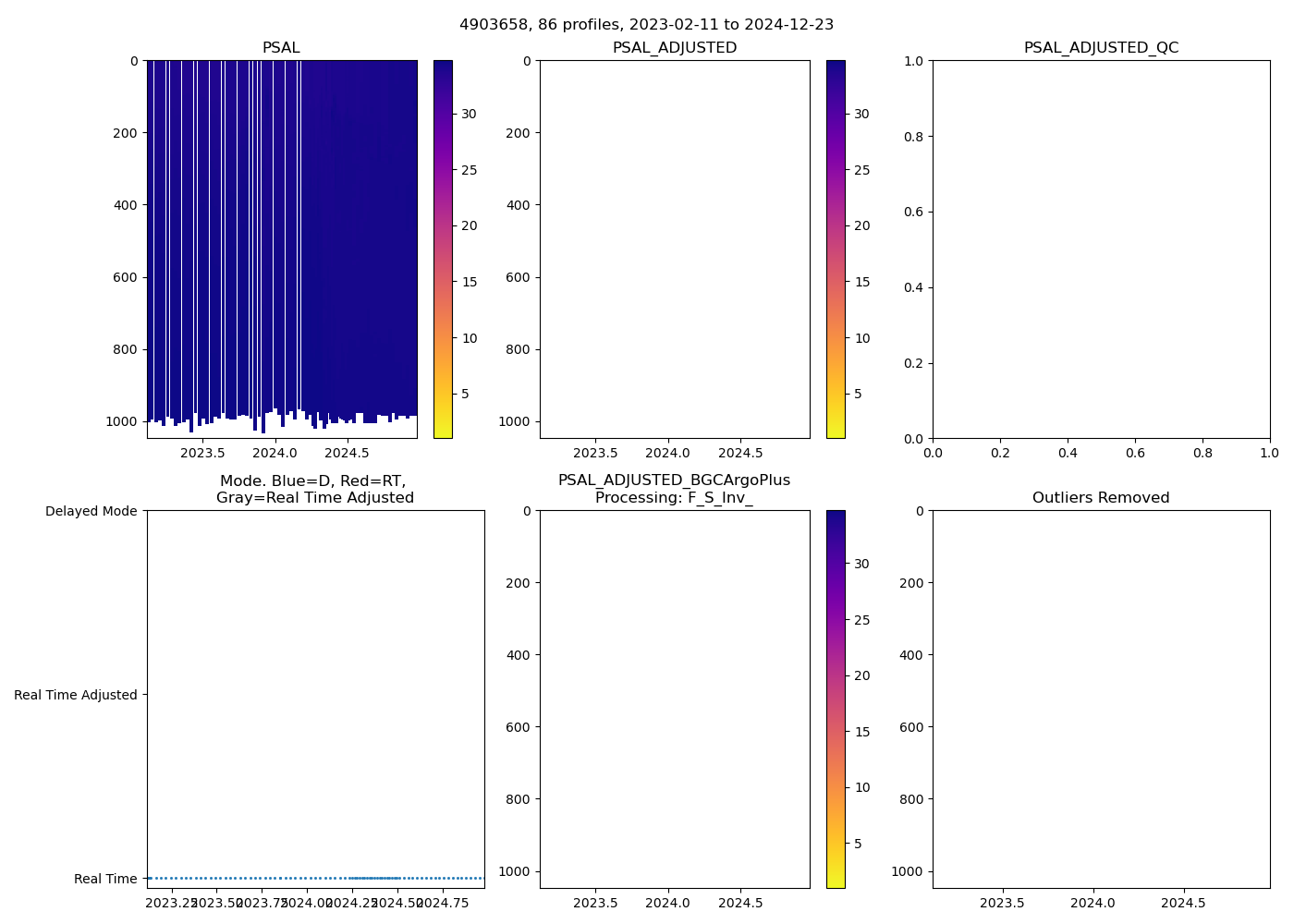Click the PSAL_ADJUSTED colorbar
Image resolution: width=1294 pixels, height=924 pixels.
point(836,249)
